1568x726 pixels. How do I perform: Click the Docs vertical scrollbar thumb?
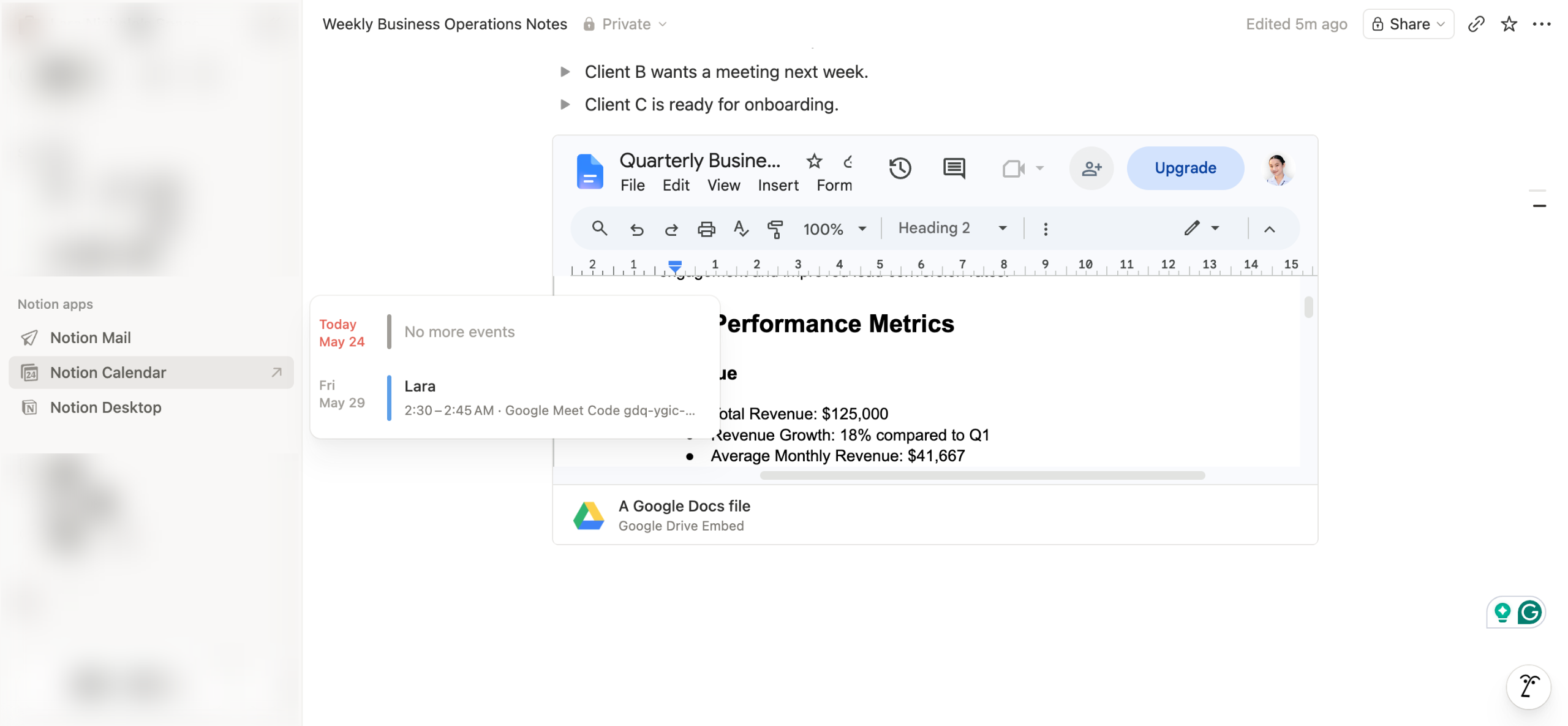tap(1308, 307)
